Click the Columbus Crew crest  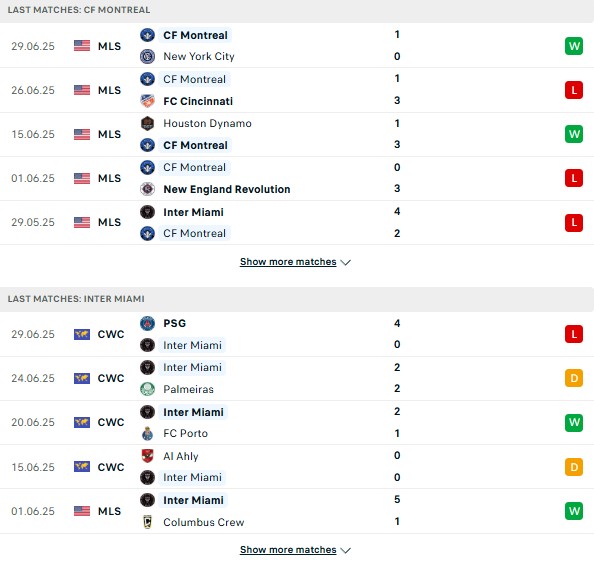(147, 522)
